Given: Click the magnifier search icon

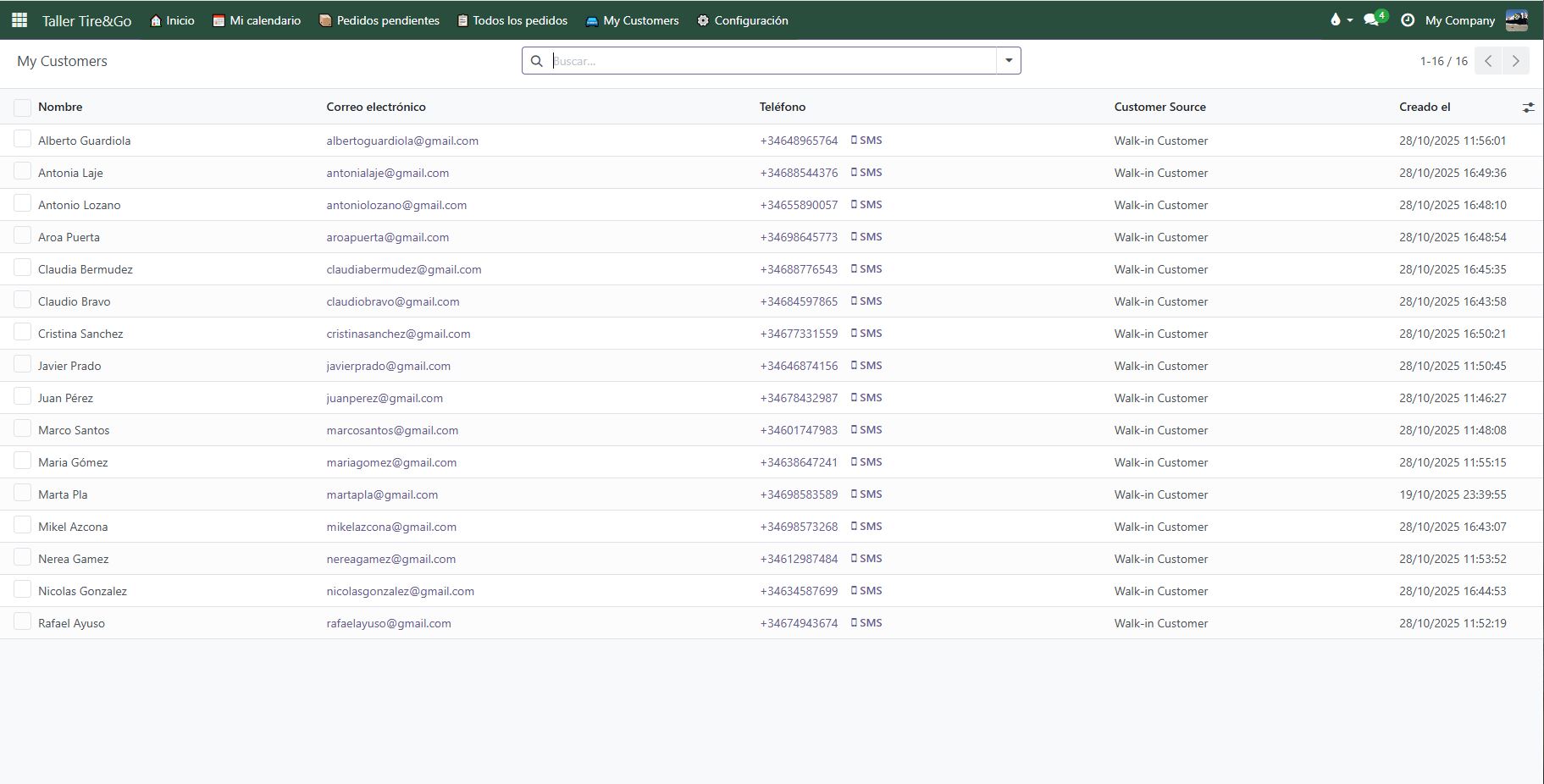Looking at the screenshot, I should tap(537, 61).
